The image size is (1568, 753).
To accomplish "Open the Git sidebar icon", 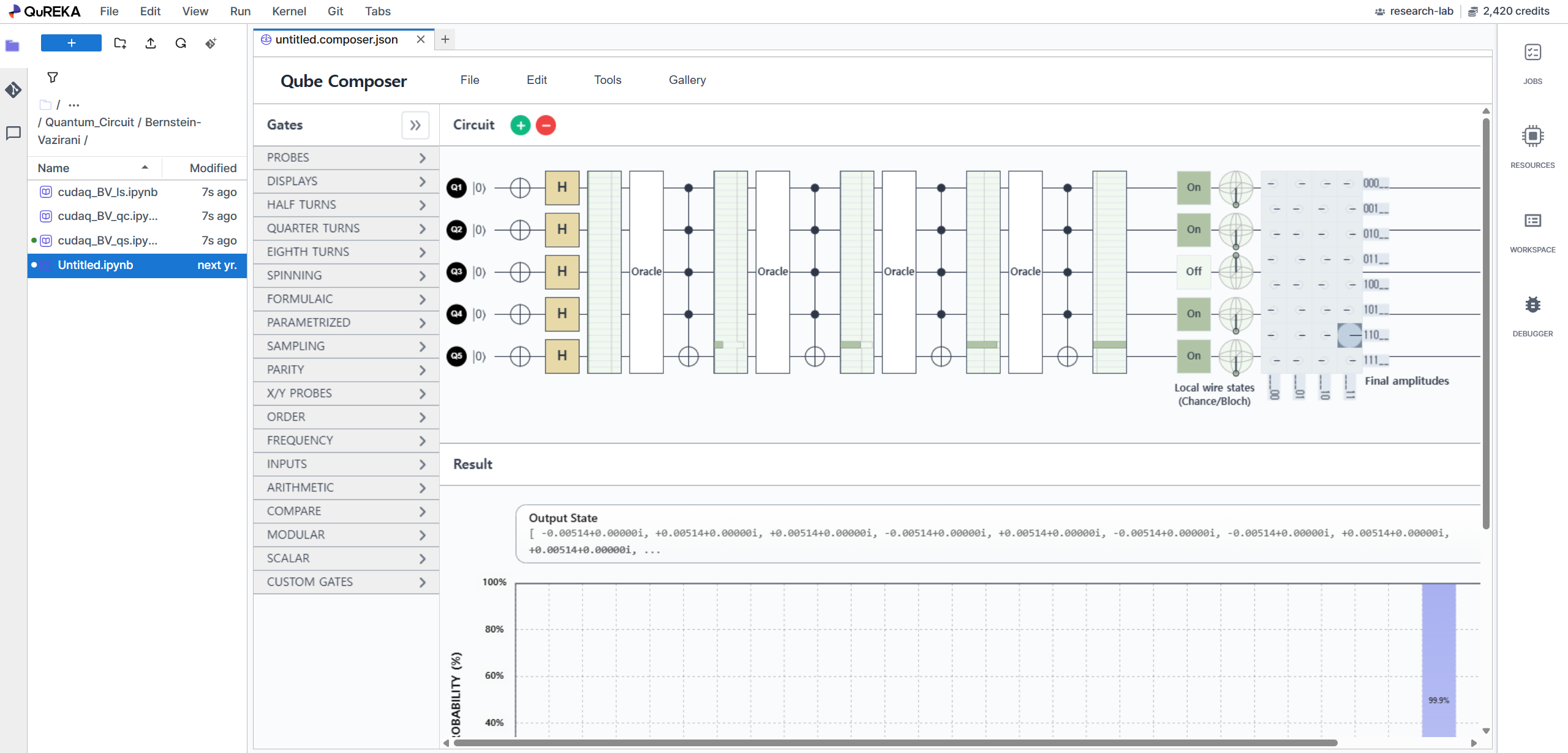I will [13, 89].
